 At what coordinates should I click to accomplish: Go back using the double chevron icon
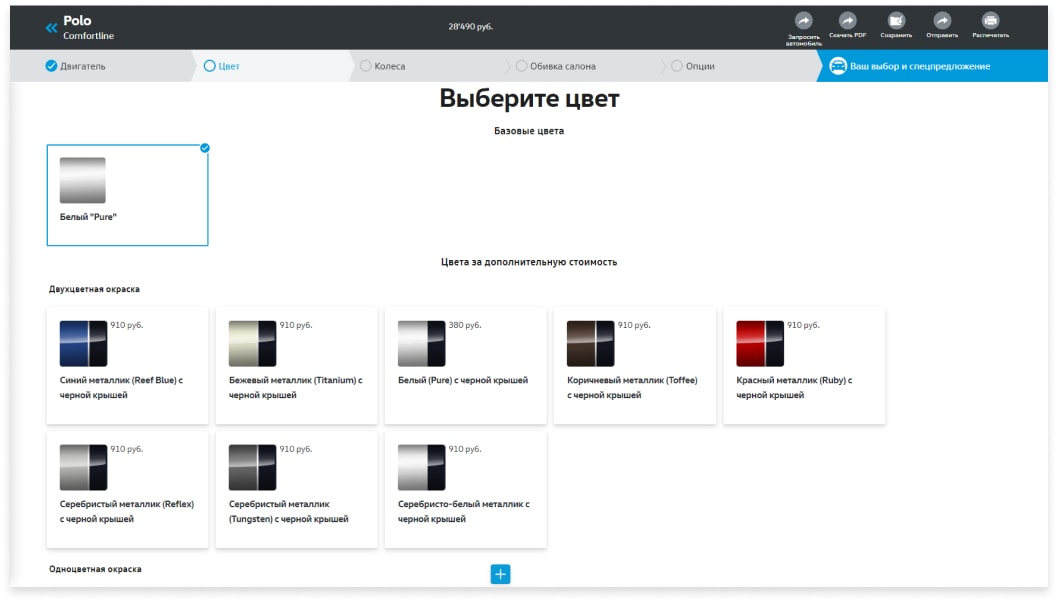coord(51,28)
